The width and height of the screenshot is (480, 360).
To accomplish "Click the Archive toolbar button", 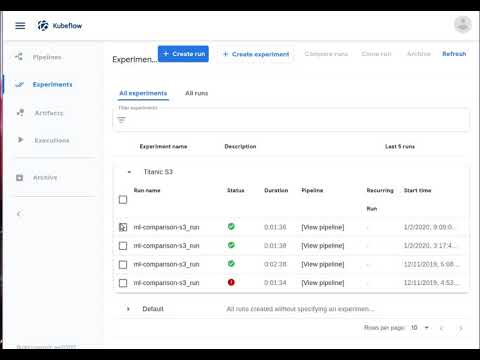I will pos(419,54).
